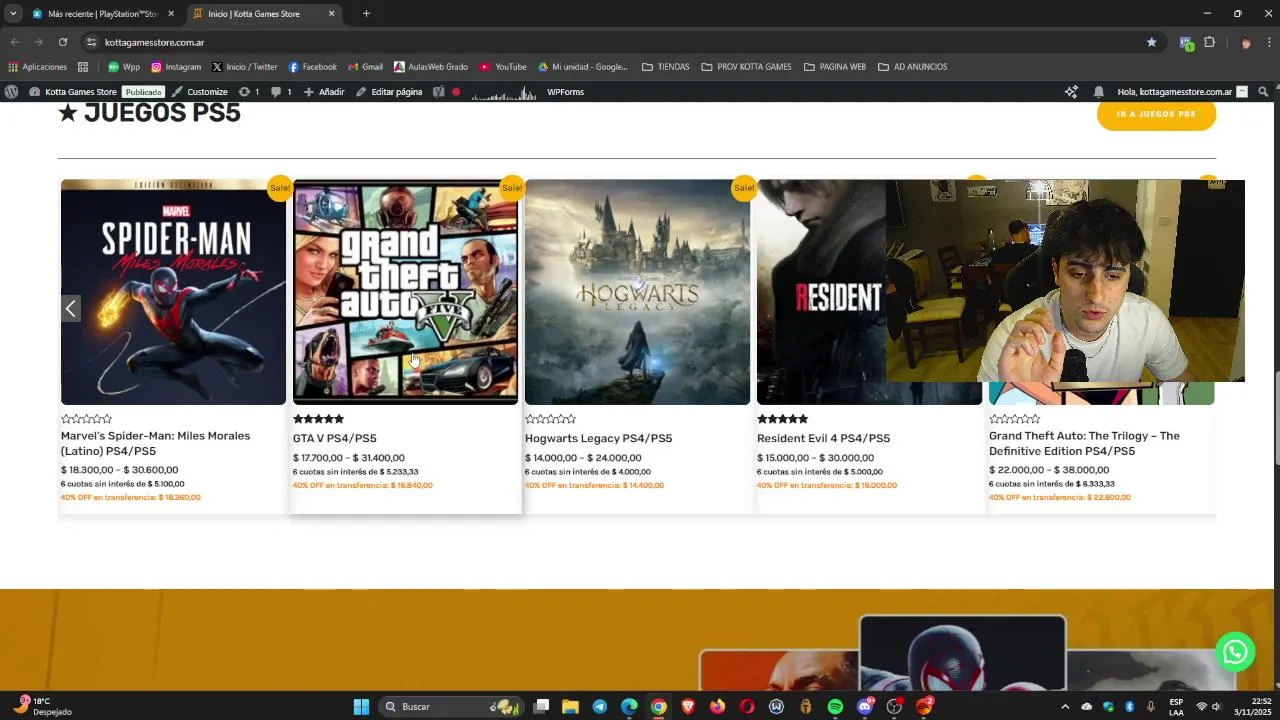Open the GTA V PS4/PS5 product link
The width and height of the screenshot is (1280, 720).
pyautogui.click(x=335, y=438)
